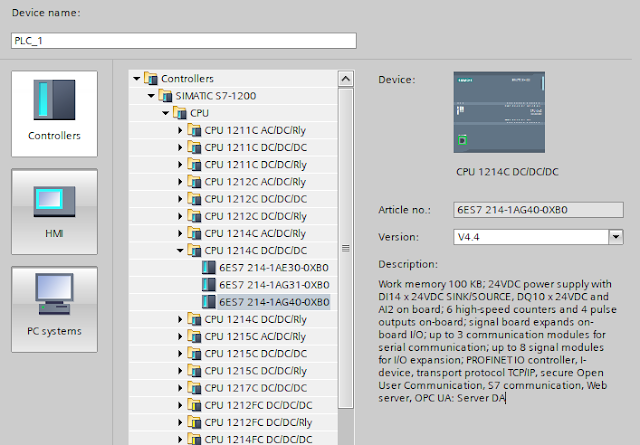
Task: Click folder icon of CPU 1211C AC/DC/Rly
Action: point(194,130)
